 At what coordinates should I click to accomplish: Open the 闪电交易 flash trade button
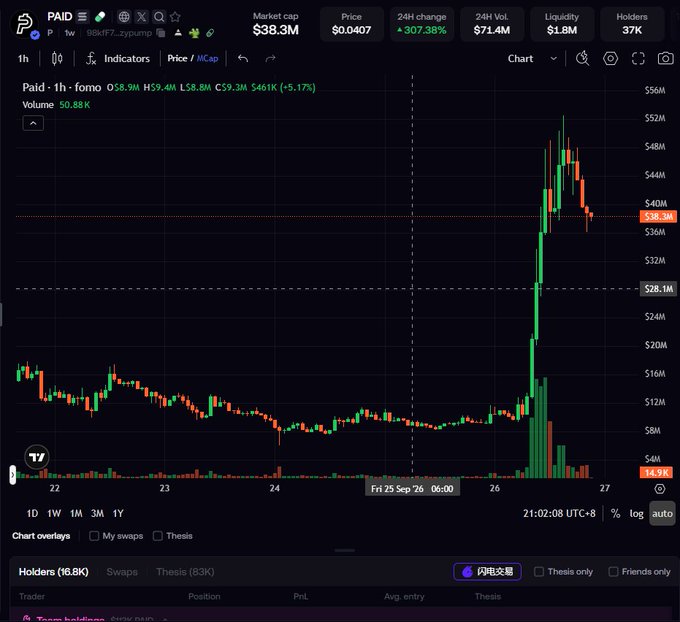[487, 572]
